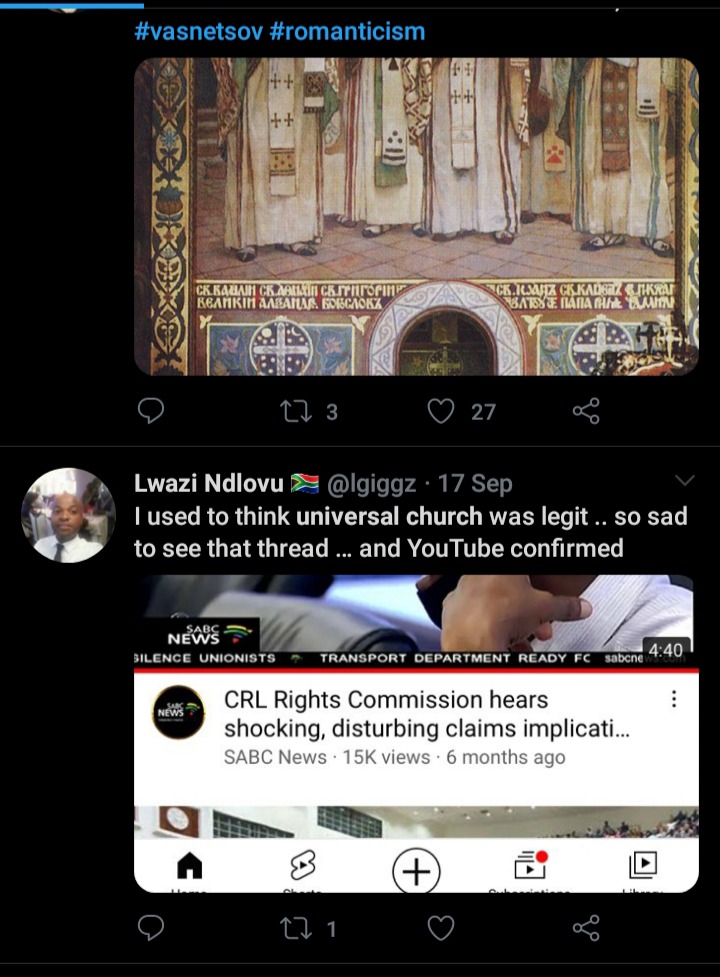720x977 pixels.
Task: Open the @lgiggz profile handle
Action: pyautogui.click(x=371, y=484)
